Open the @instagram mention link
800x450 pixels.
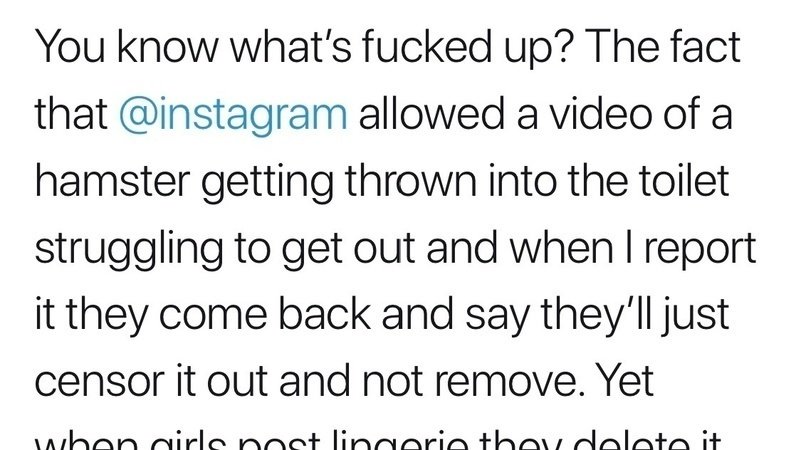pos(233,115)
